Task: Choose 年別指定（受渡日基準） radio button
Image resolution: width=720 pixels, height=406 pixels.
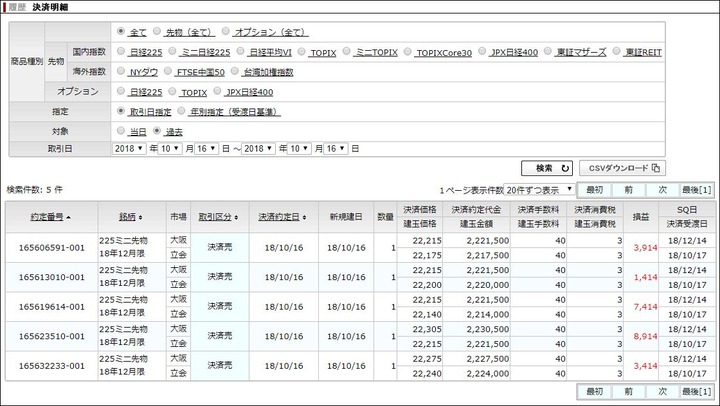Action: tap(181, 111)
